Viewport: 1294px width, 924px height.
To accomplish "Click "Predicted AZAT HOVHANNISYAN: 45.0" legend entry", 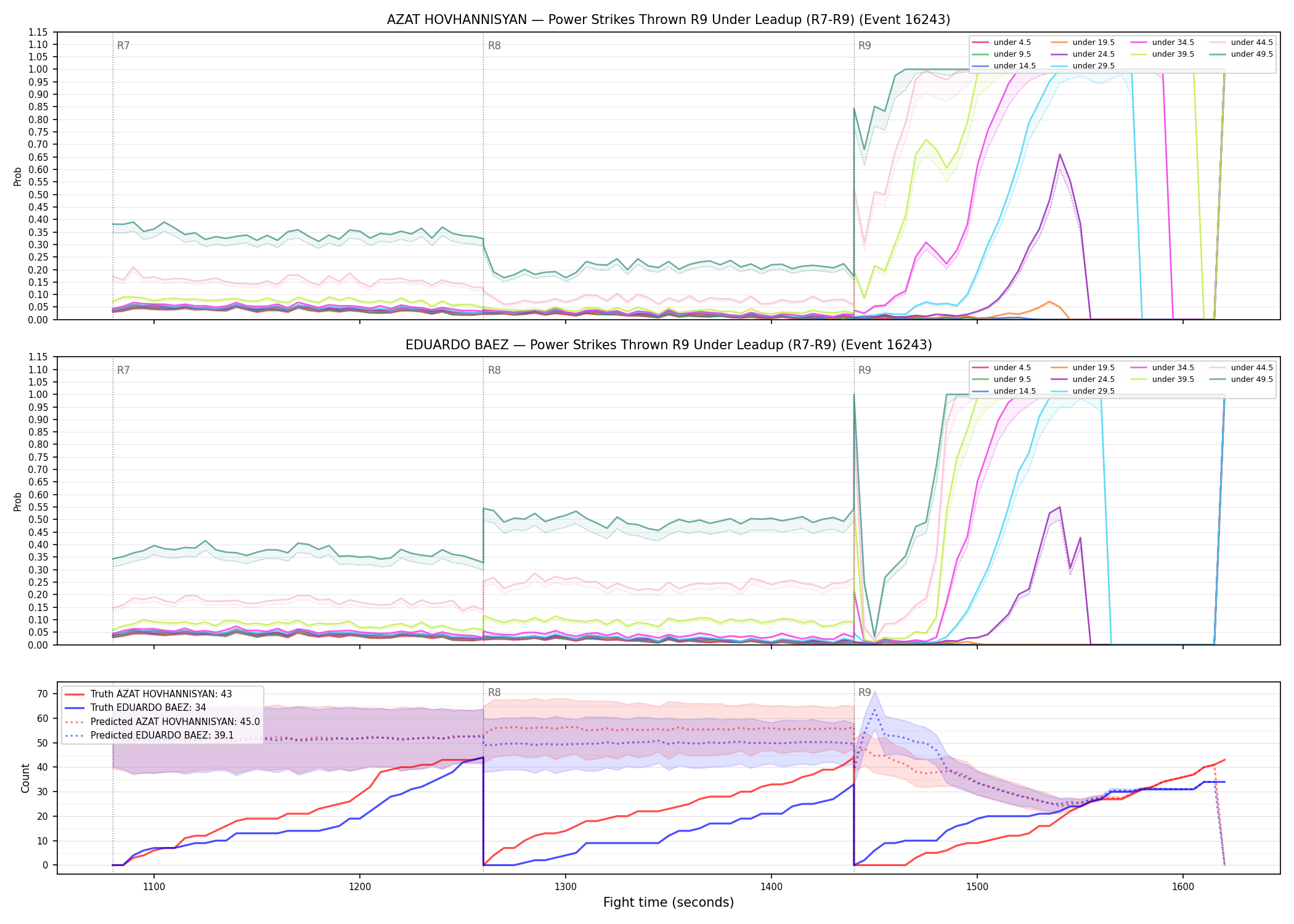I will (163, 722).
